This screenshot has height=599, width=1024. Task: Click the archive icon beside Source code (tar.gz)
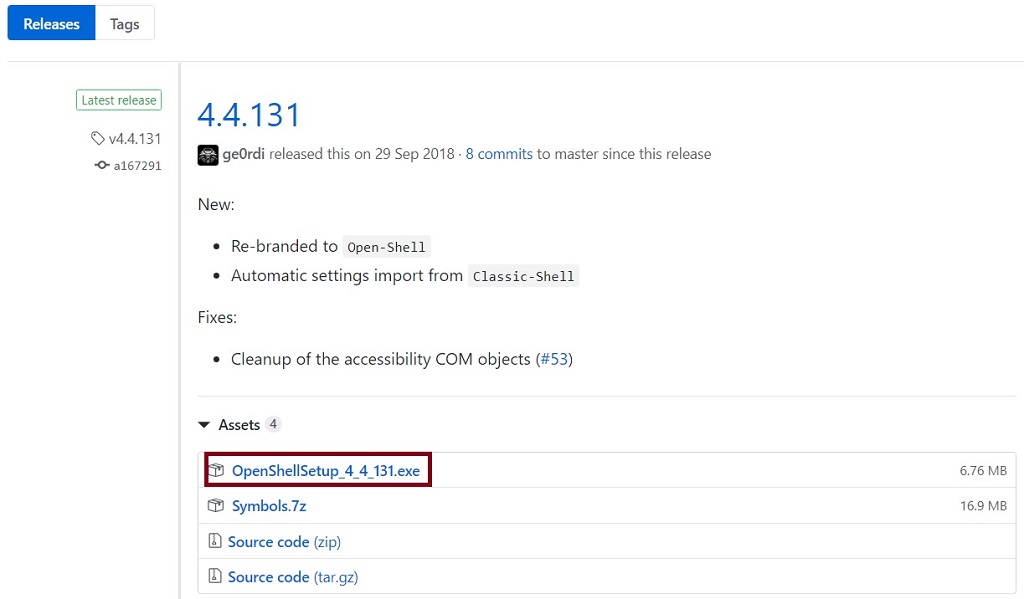pos(214,576)
